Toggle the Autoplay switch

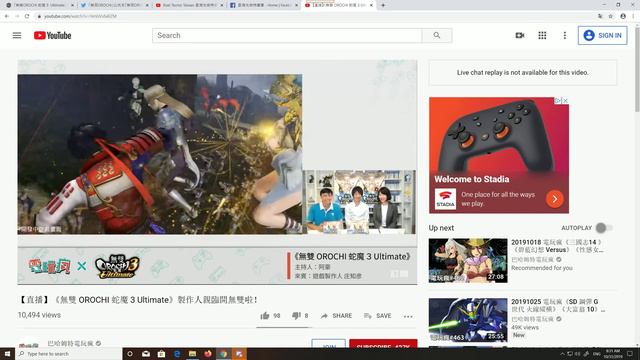click(604, 228)
